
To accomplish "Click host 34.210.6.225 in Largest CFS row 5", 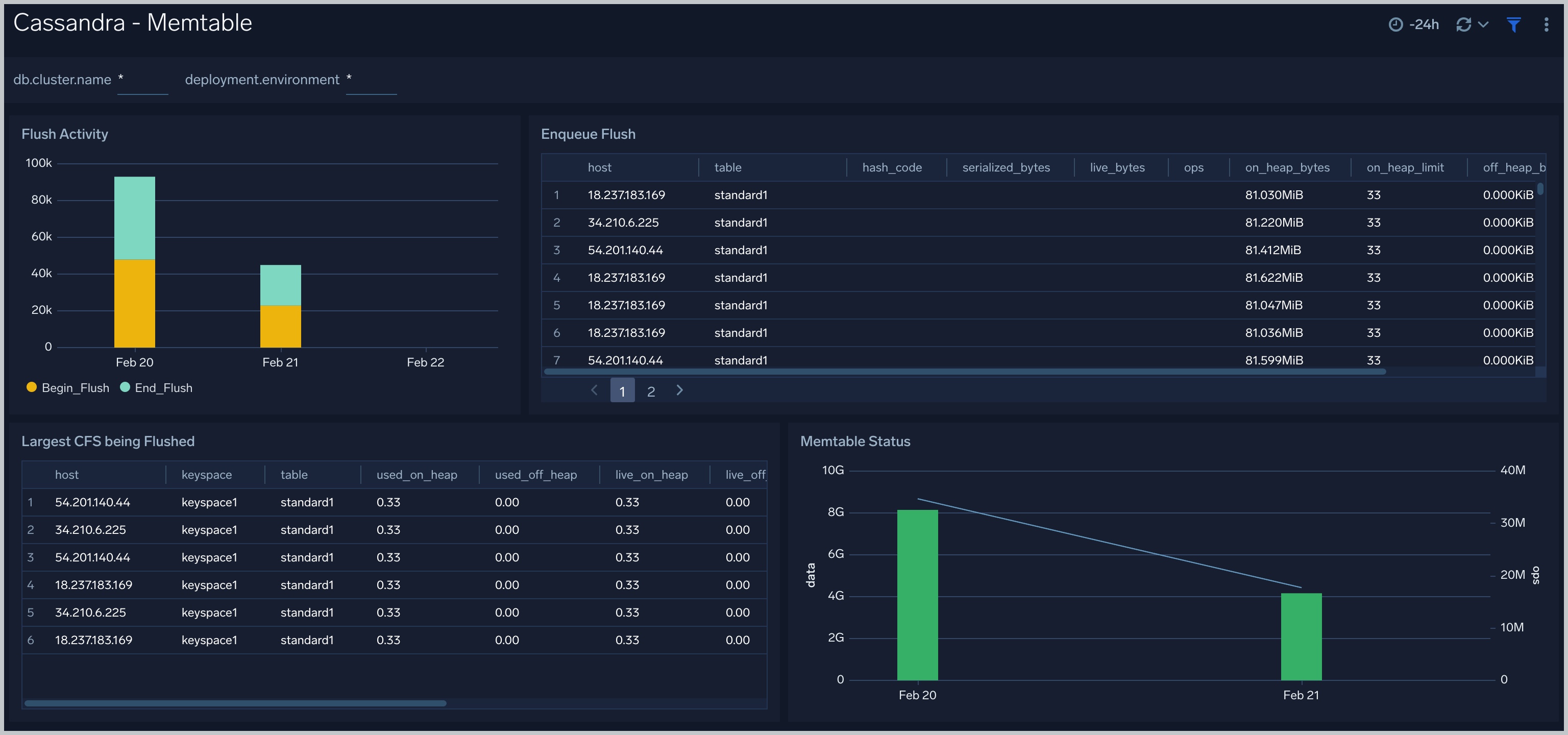I will coord(90,612).
